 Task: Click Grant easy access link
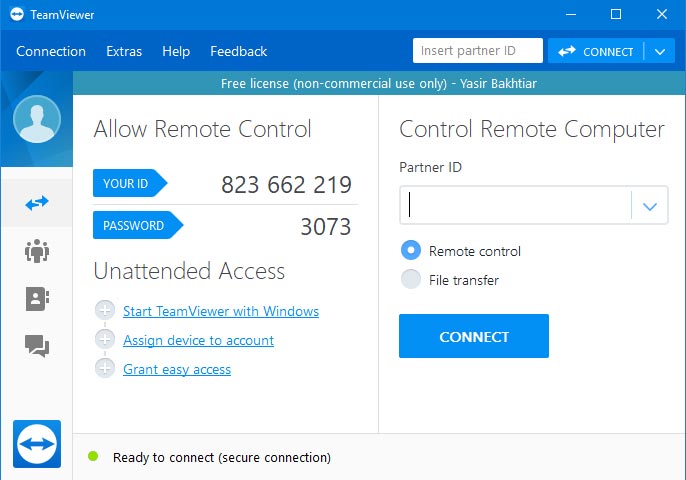pos(177,369)
